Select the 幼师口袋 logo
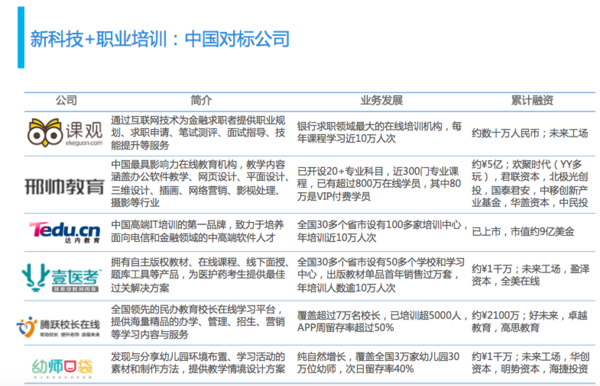600x386 pixels. point(62,367)
